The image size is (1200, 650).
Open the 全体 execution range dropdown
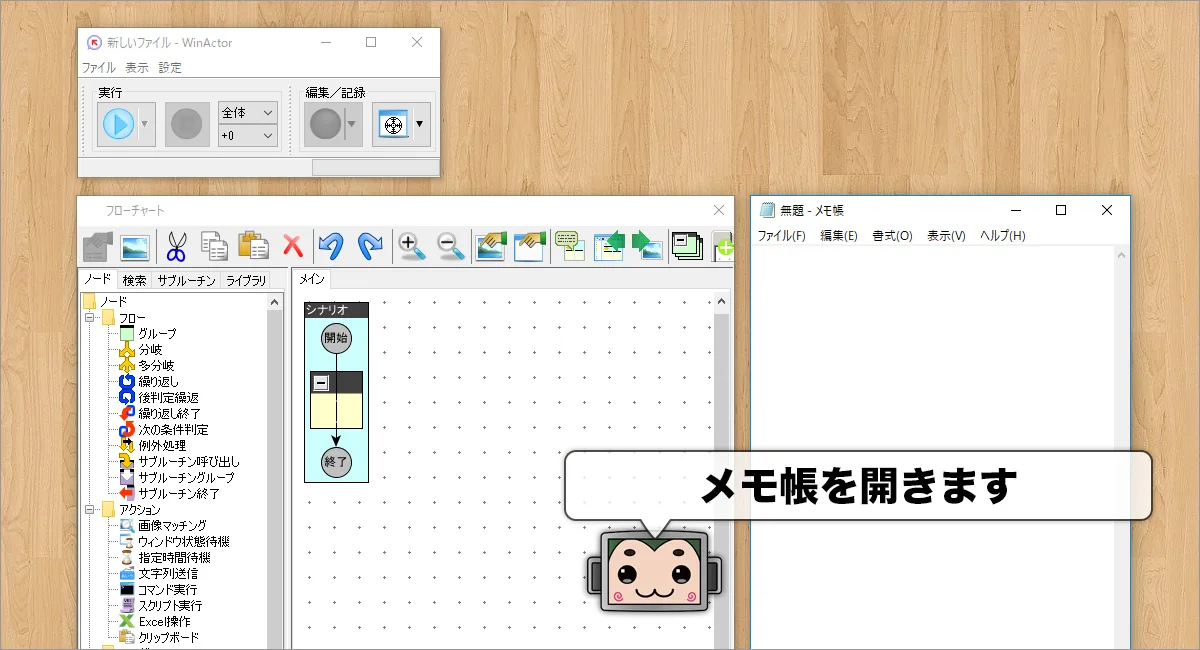[x=247, y=113]
